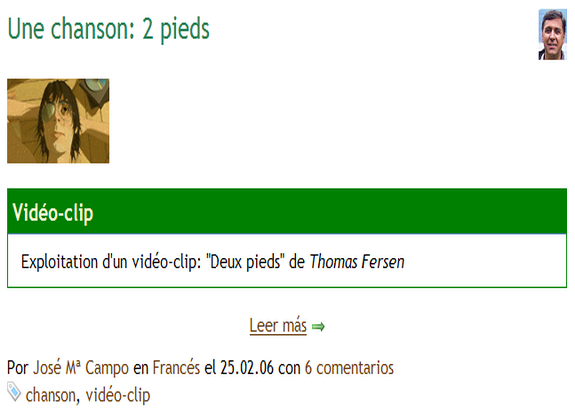This screenshot has height=420, width=575.
Task: Click the word 'Por' before the author name
Action: [x=18, y=368]
